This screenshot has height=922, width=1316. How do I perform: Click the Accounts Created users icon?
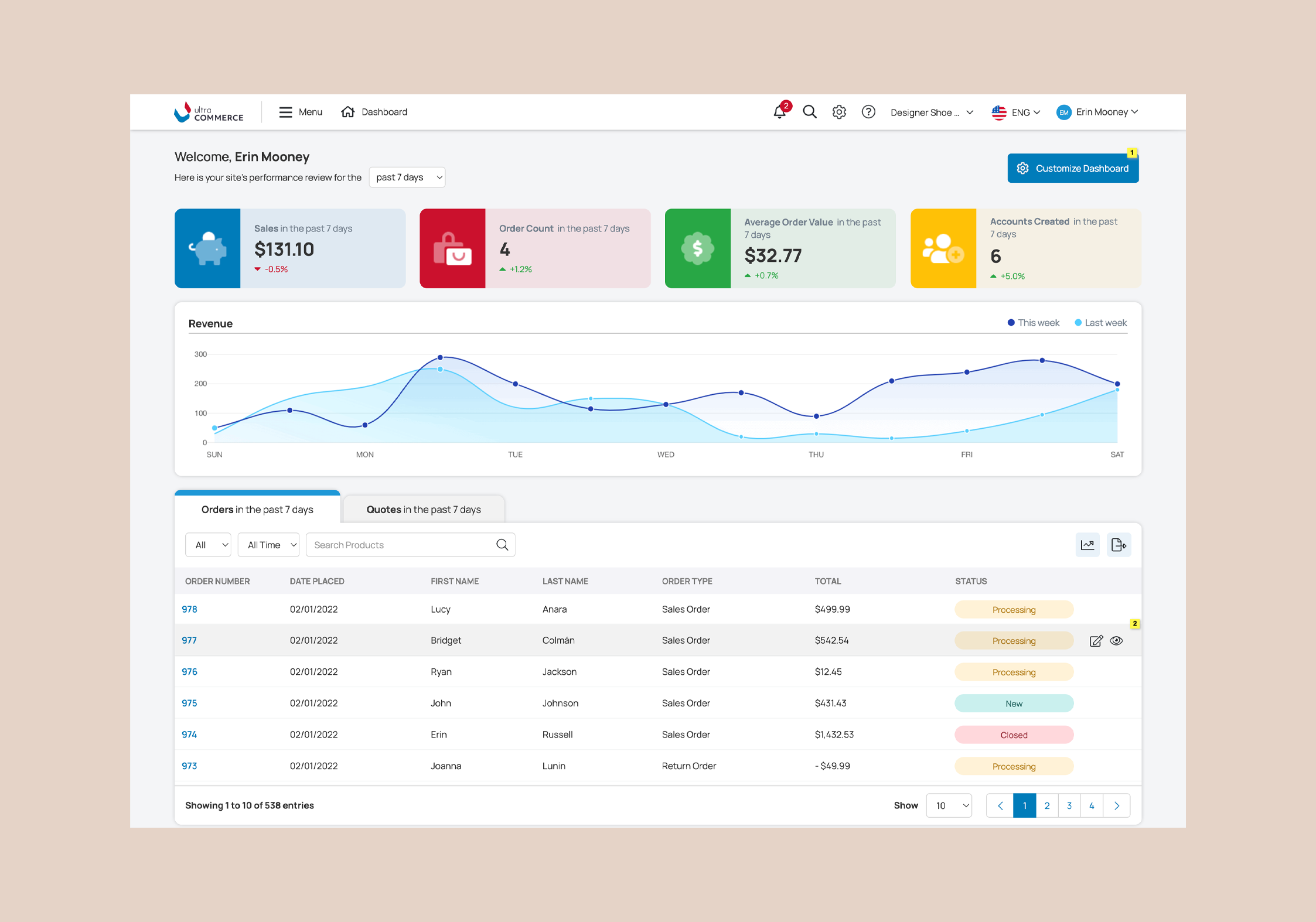[943, 248]
